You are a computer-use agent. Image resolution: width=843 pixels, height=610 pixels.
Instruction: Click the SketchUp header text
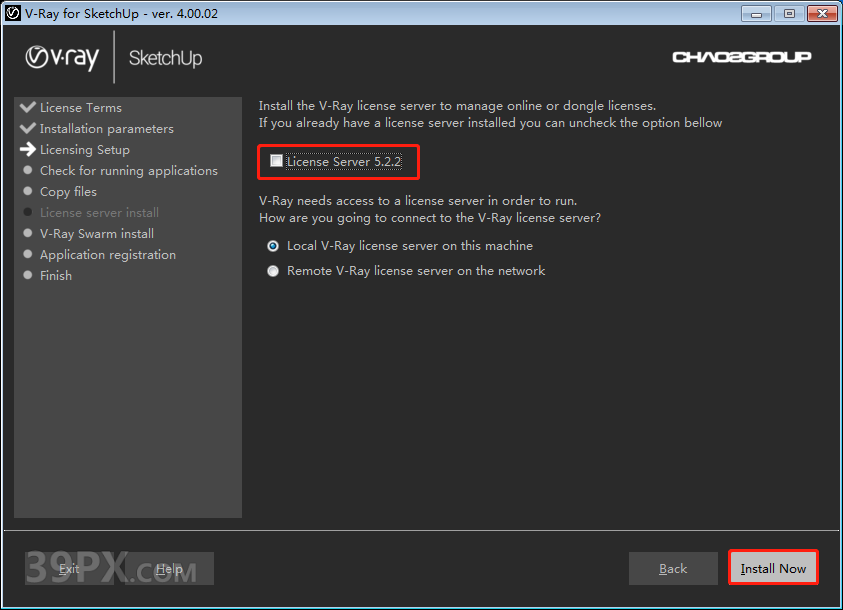[166, 58]
